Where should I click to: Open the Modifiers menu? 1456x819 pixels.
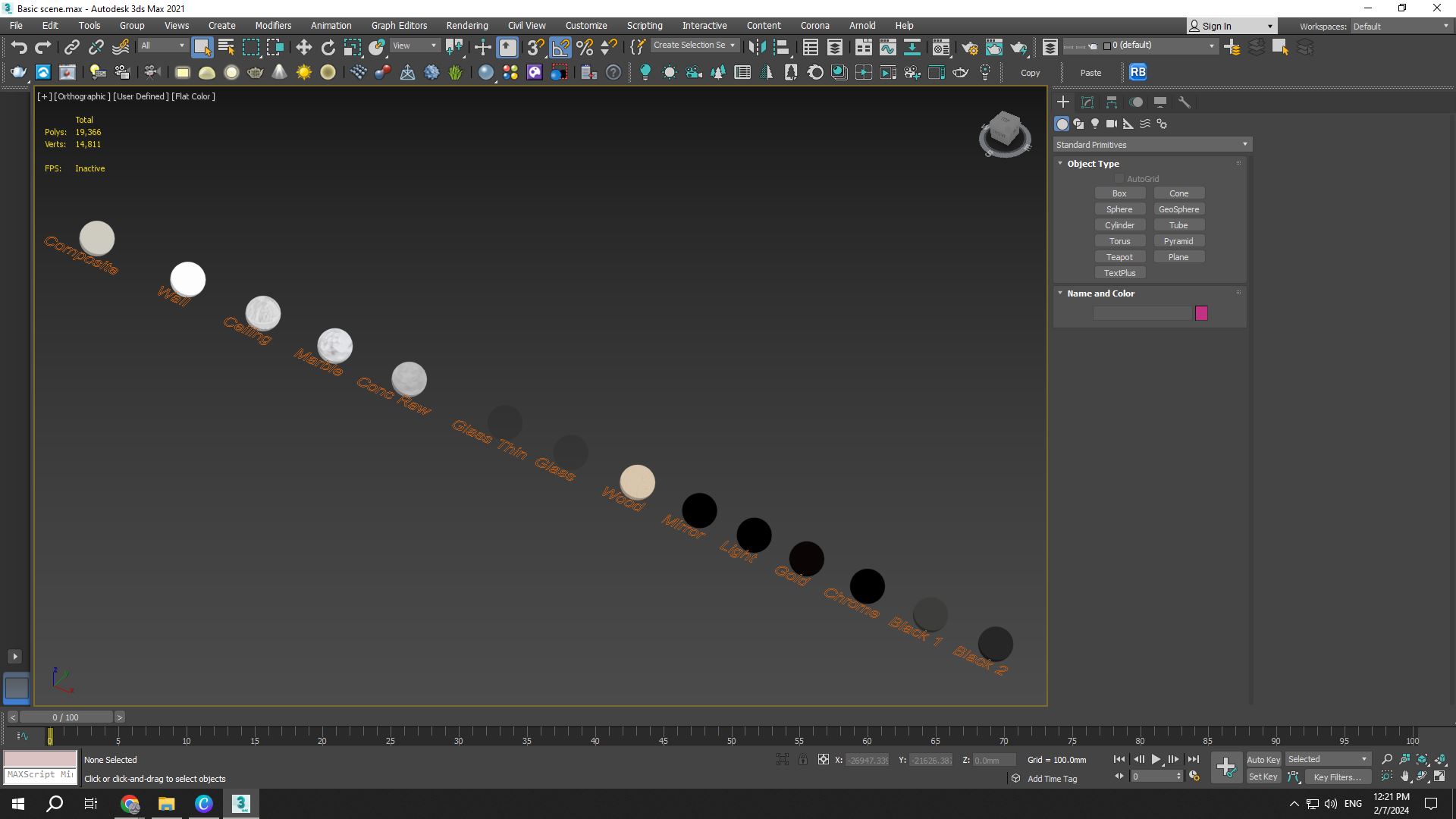click(273, 25)
